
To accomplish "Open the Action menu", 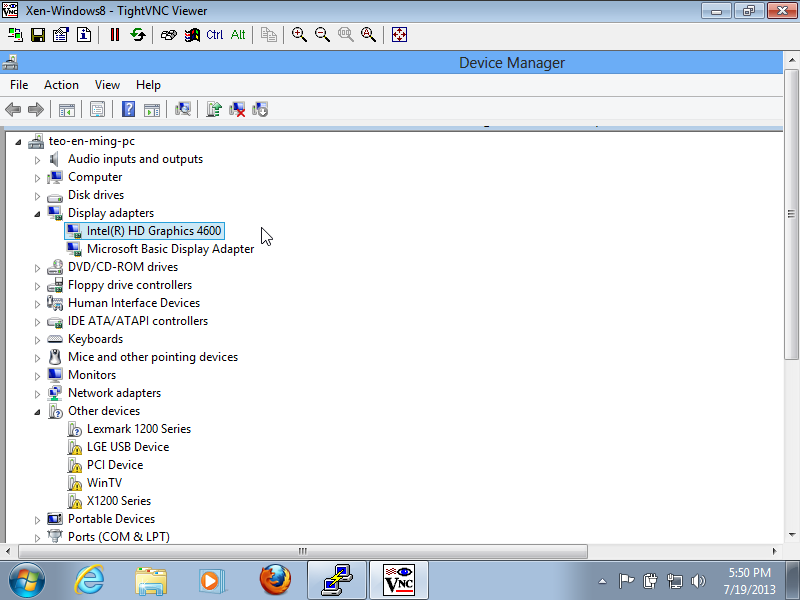I will point(61,85).
